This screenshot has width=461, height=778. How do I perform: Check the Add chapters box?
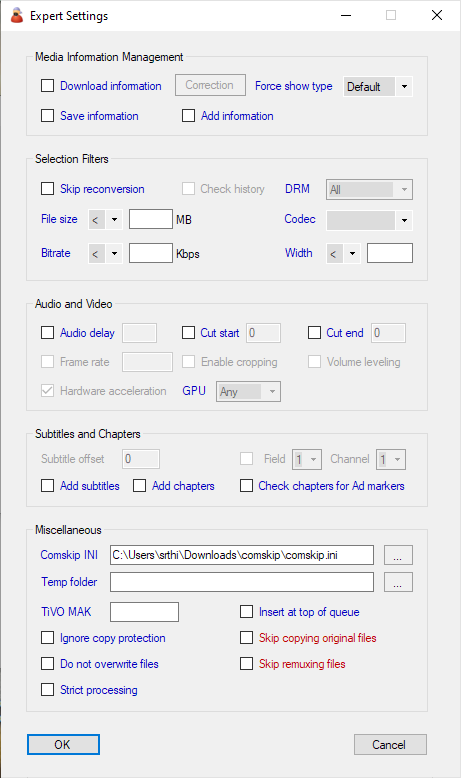139,485
